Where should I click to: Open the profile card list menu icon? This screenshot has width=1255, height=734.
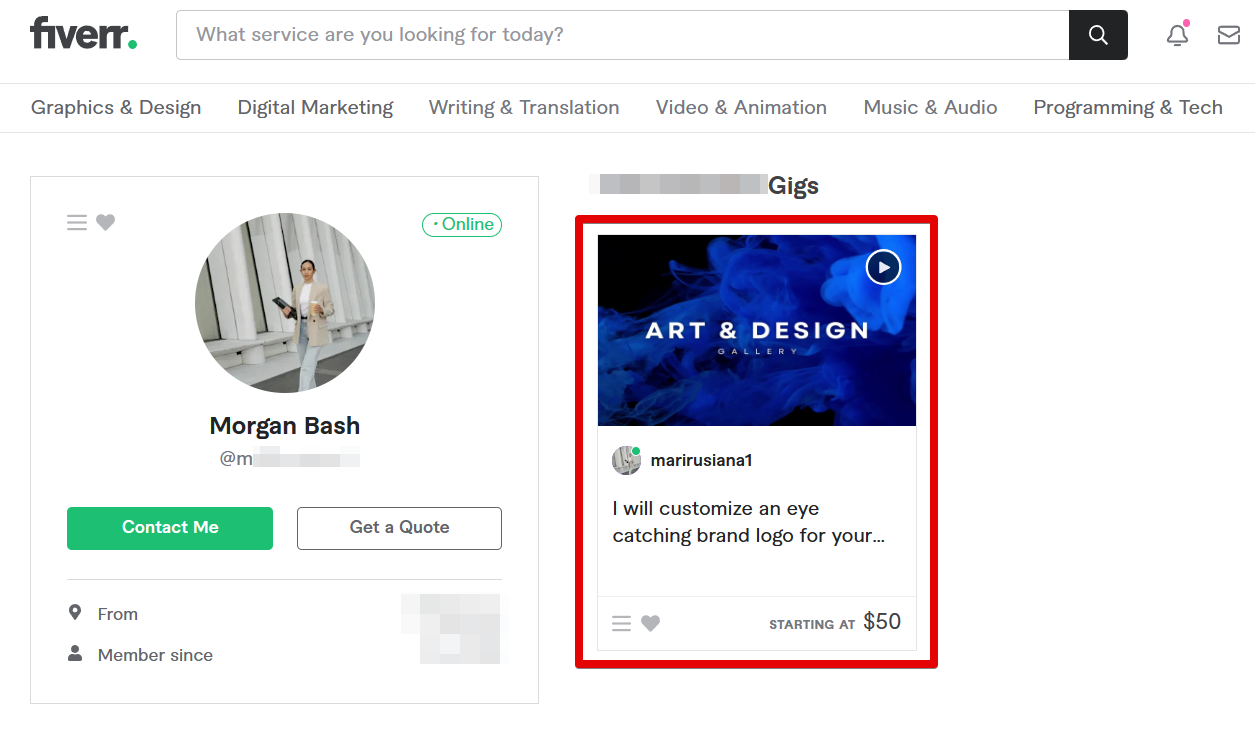point(77,223)
